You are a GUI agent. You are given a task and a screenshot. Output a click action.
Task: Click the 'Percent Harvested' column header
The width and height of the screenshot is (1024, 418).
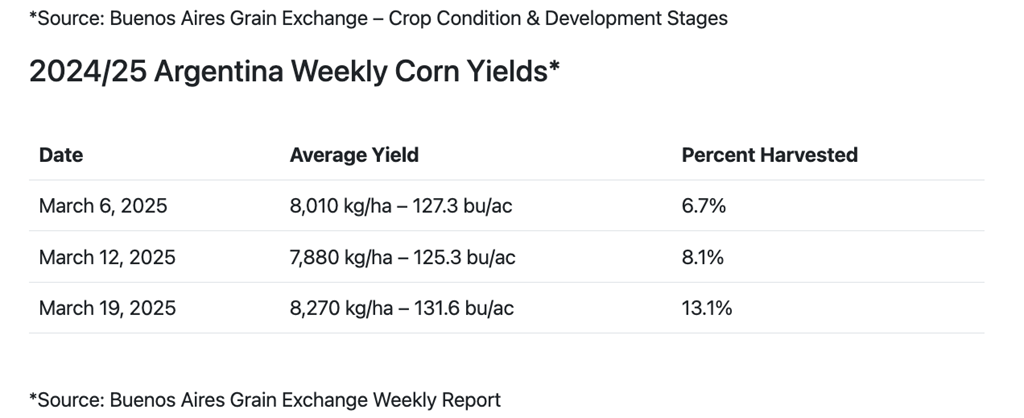click(769, 155)
